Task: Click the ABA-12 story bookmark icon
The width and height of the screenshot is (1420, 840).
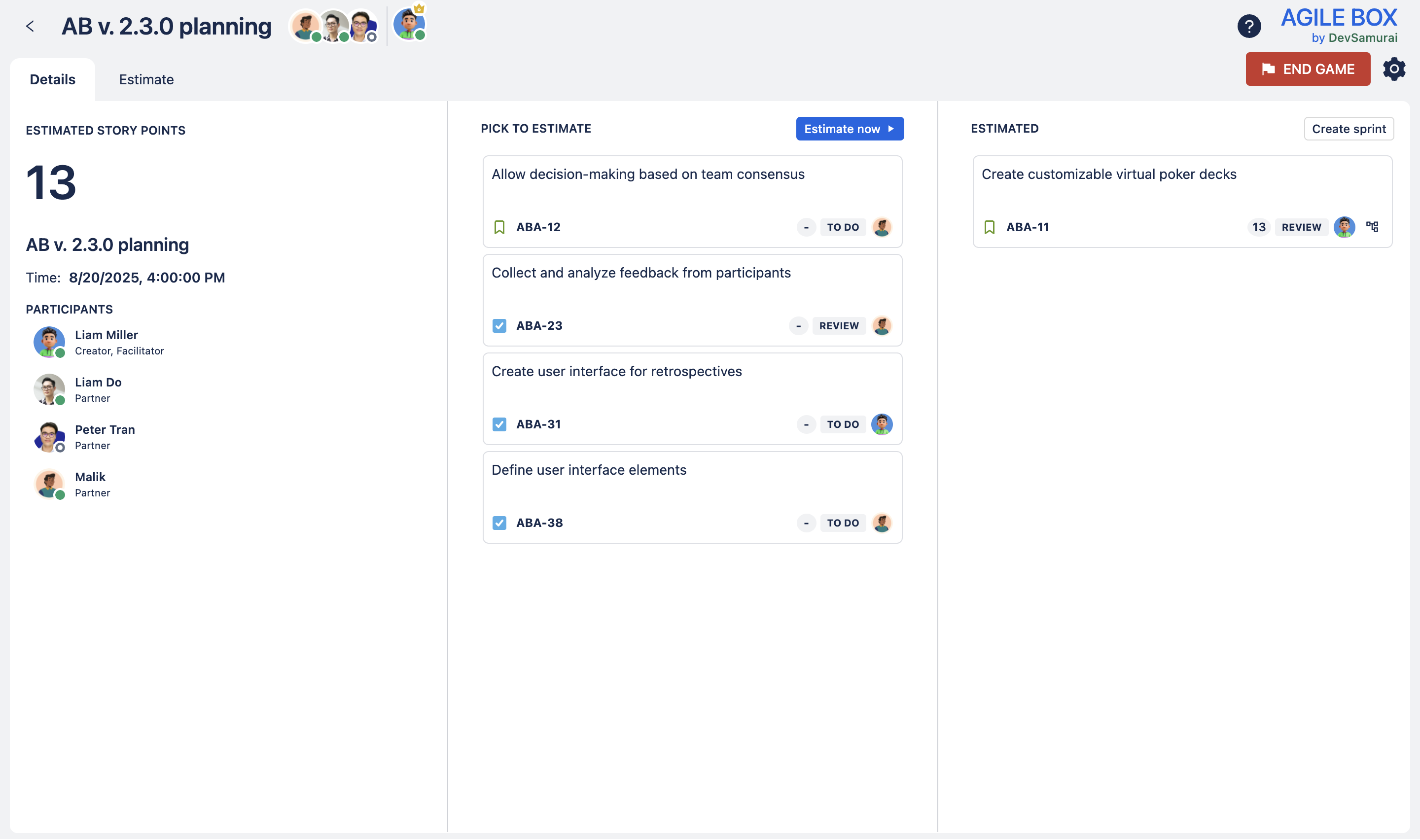Action: pos(499,227)
